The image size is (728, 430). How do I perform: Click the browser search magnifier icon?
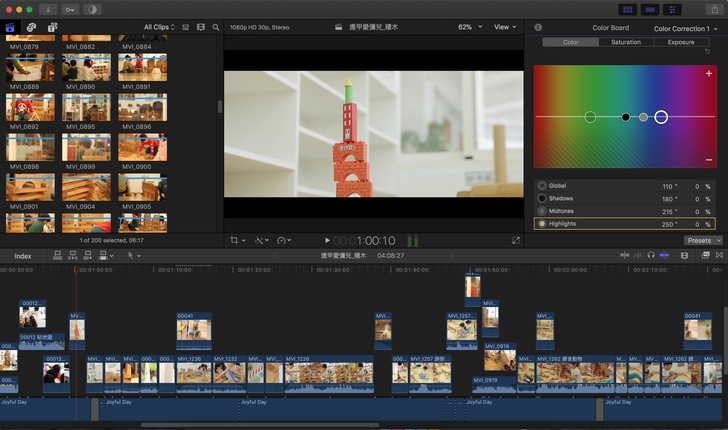(216, 27)
